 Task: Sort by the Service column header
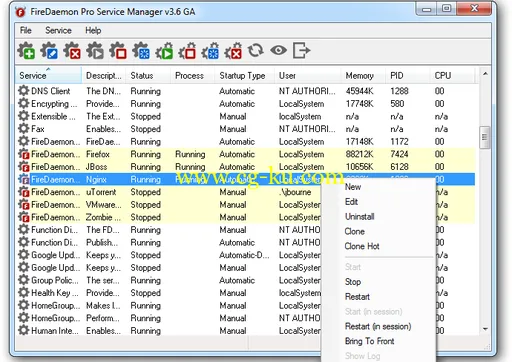[48, 75]
